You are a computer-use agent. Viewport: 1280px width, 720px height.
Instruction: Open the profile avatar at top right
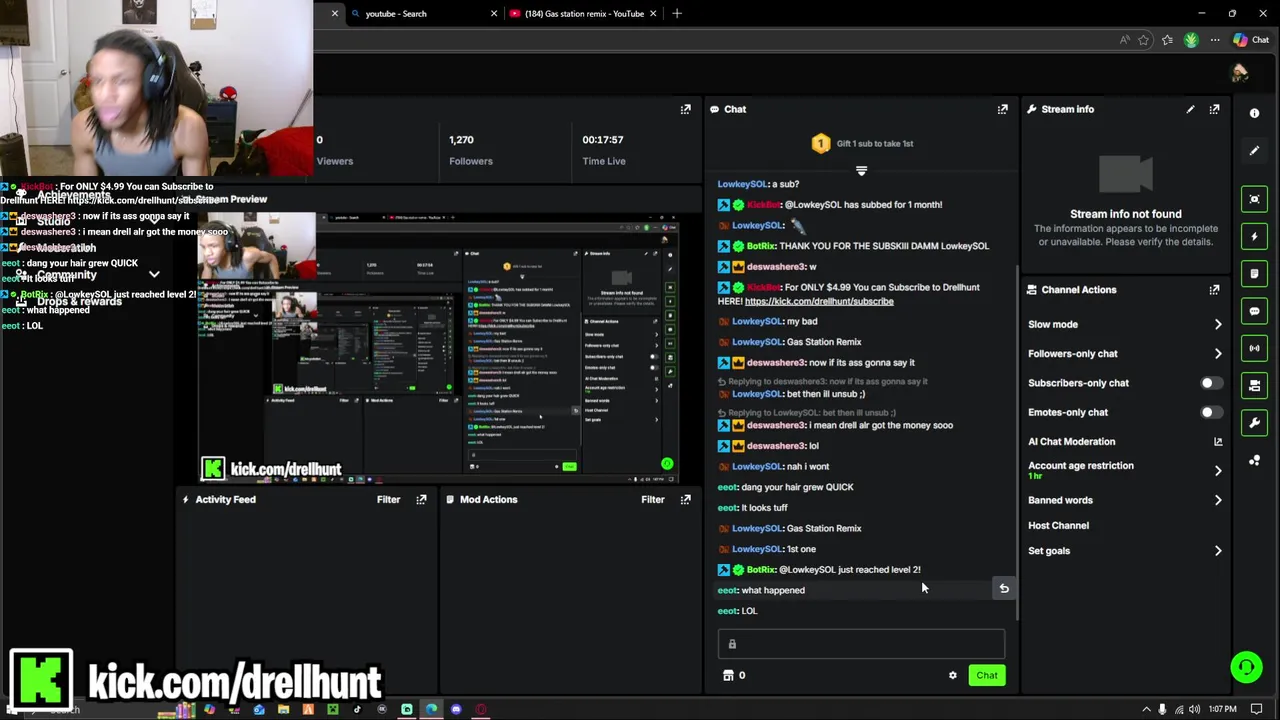1240,73
